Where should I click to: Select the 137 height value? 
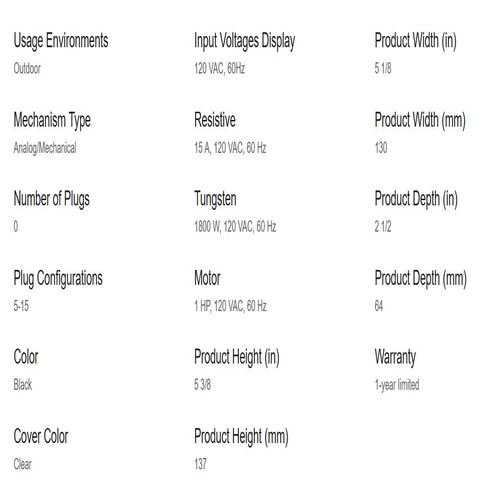click(x=200, y=464)
